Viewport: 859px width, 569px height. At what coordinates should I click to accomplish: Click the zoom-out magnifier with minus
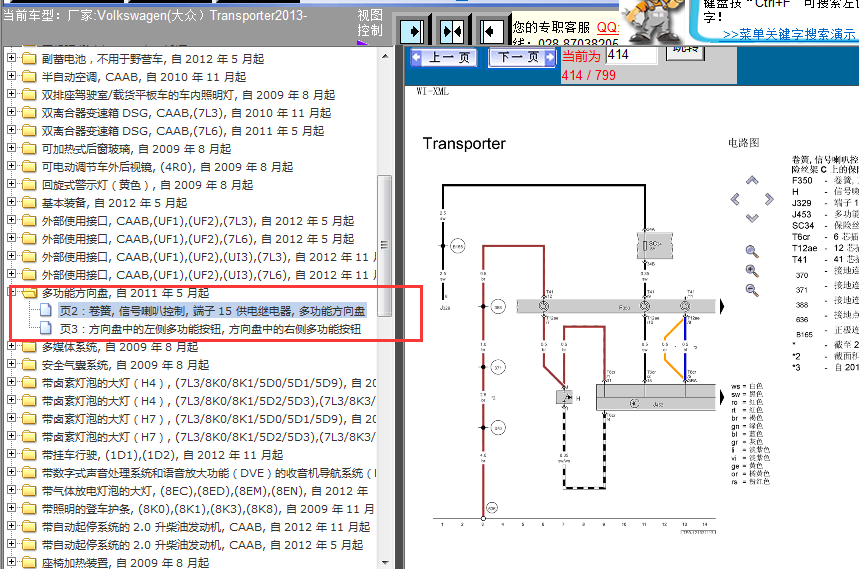tap(752, 290)
